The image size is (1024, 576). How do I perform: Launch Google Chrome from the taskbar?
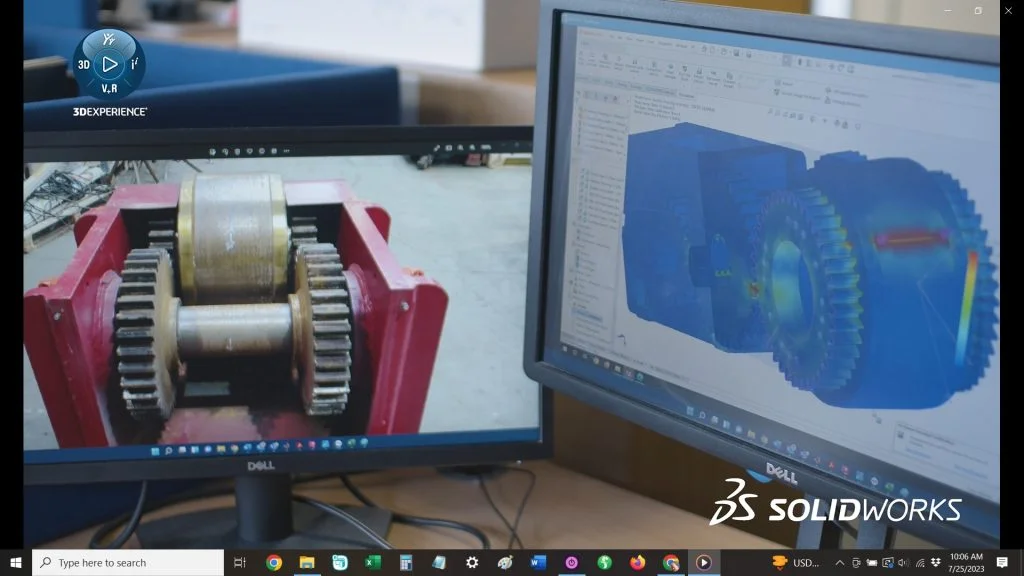272,562
